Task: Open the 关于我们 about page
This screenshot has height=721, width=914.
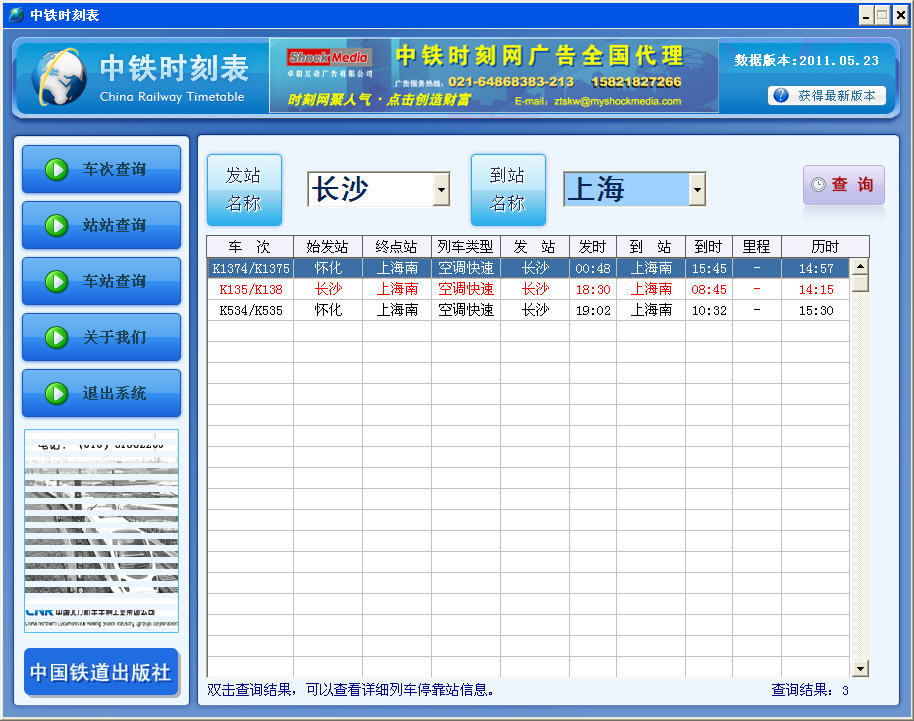Action: pyautogui.click(x=101, y=337)
